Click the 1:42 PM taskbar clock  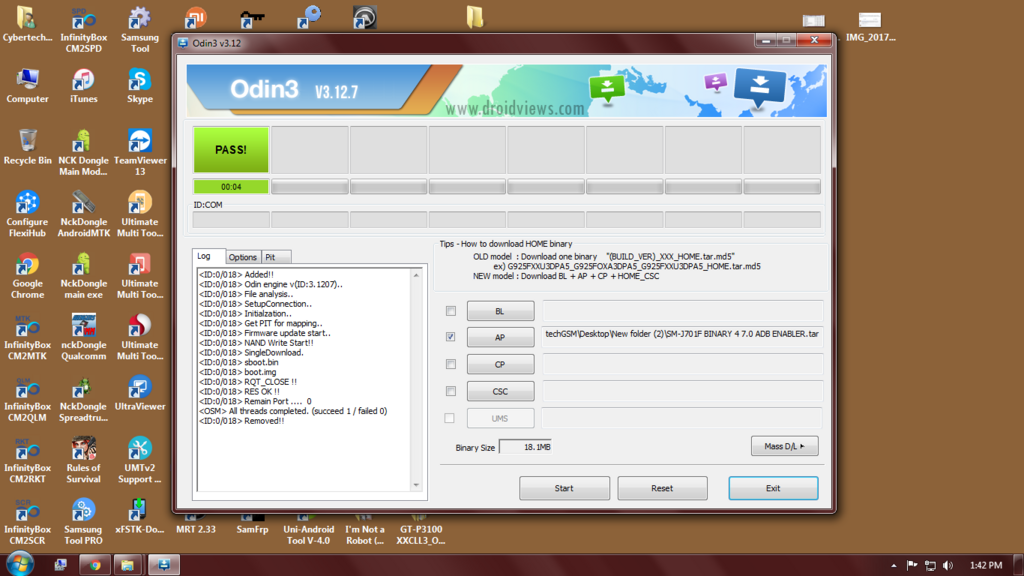coord(986,566)
